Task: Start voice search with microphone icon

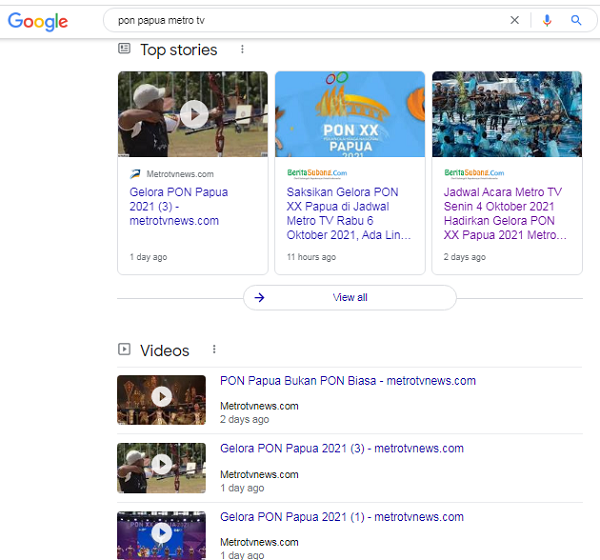Action: coord(546,20)
